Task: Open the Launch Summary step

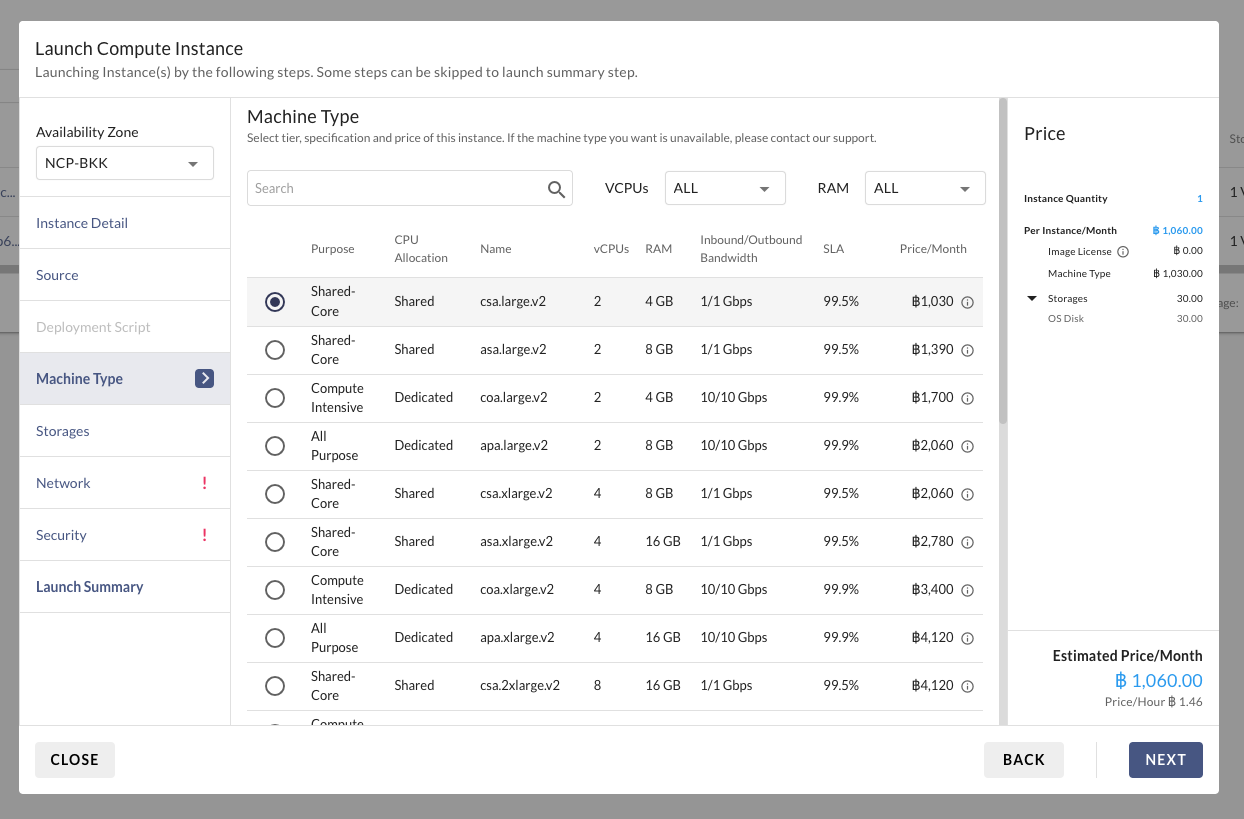Action: click(90, 587)
